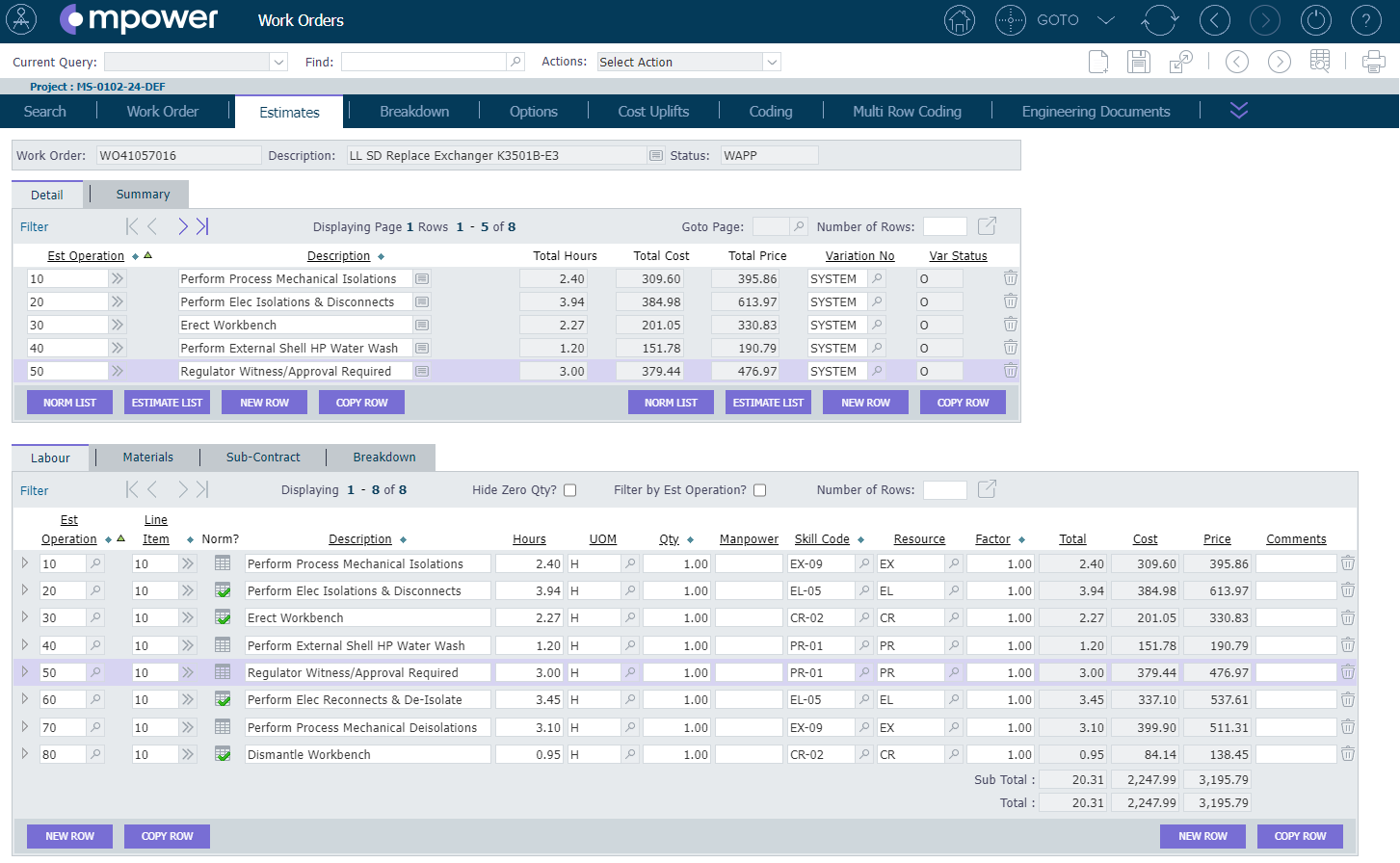Create a new record via the new document icon

(1098, 61)
